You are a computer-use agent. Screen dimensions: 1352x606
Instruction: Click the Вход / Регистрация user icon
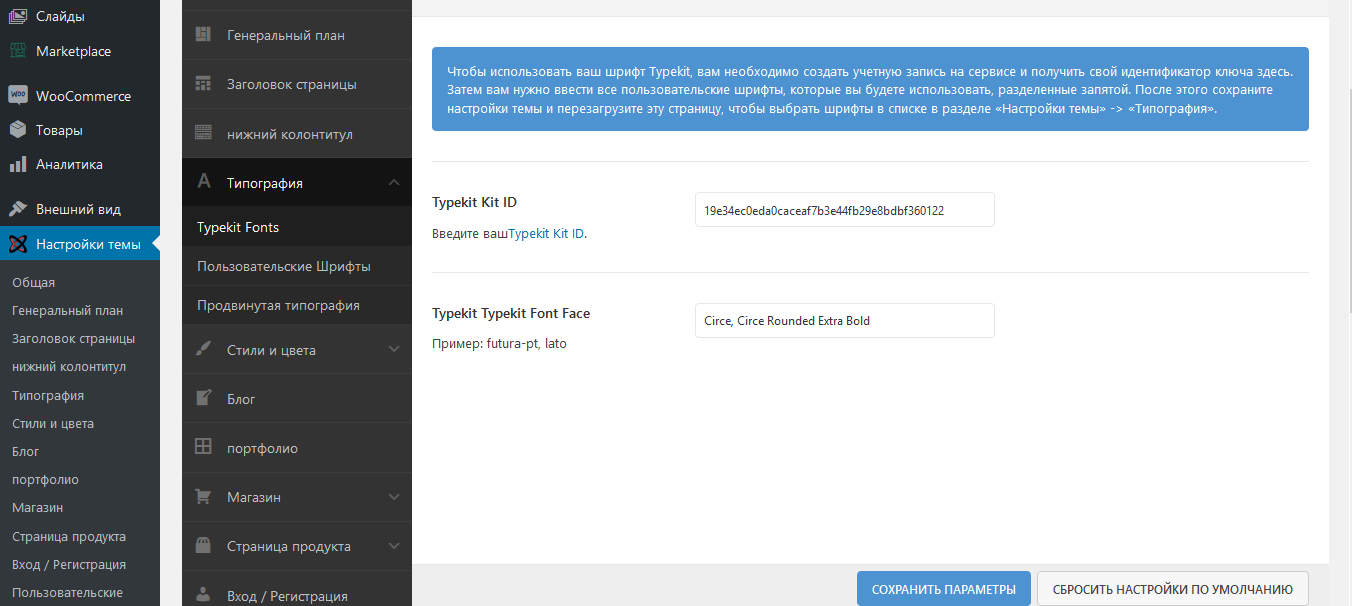(x=204, y=595)
